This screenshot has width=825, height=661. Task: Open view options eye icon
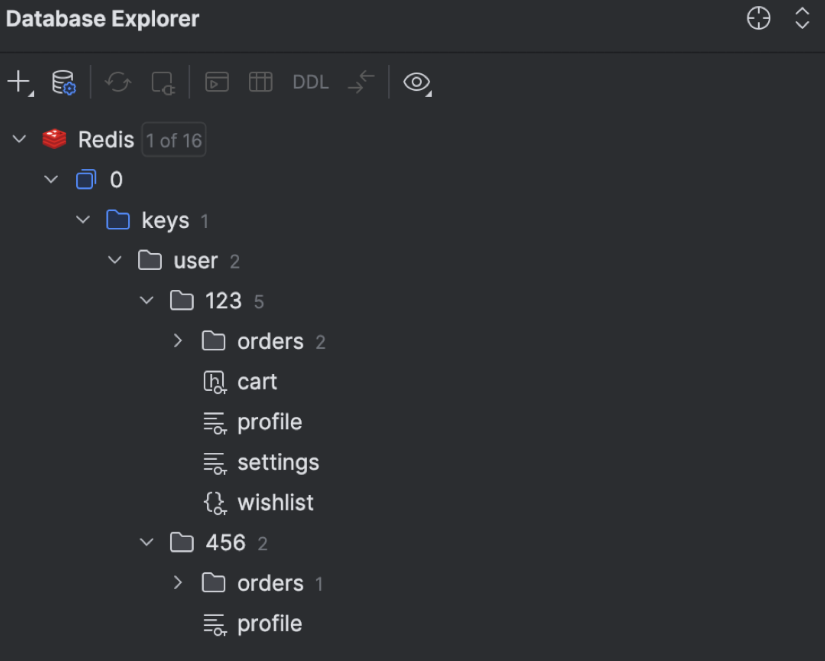click(416, 82)
